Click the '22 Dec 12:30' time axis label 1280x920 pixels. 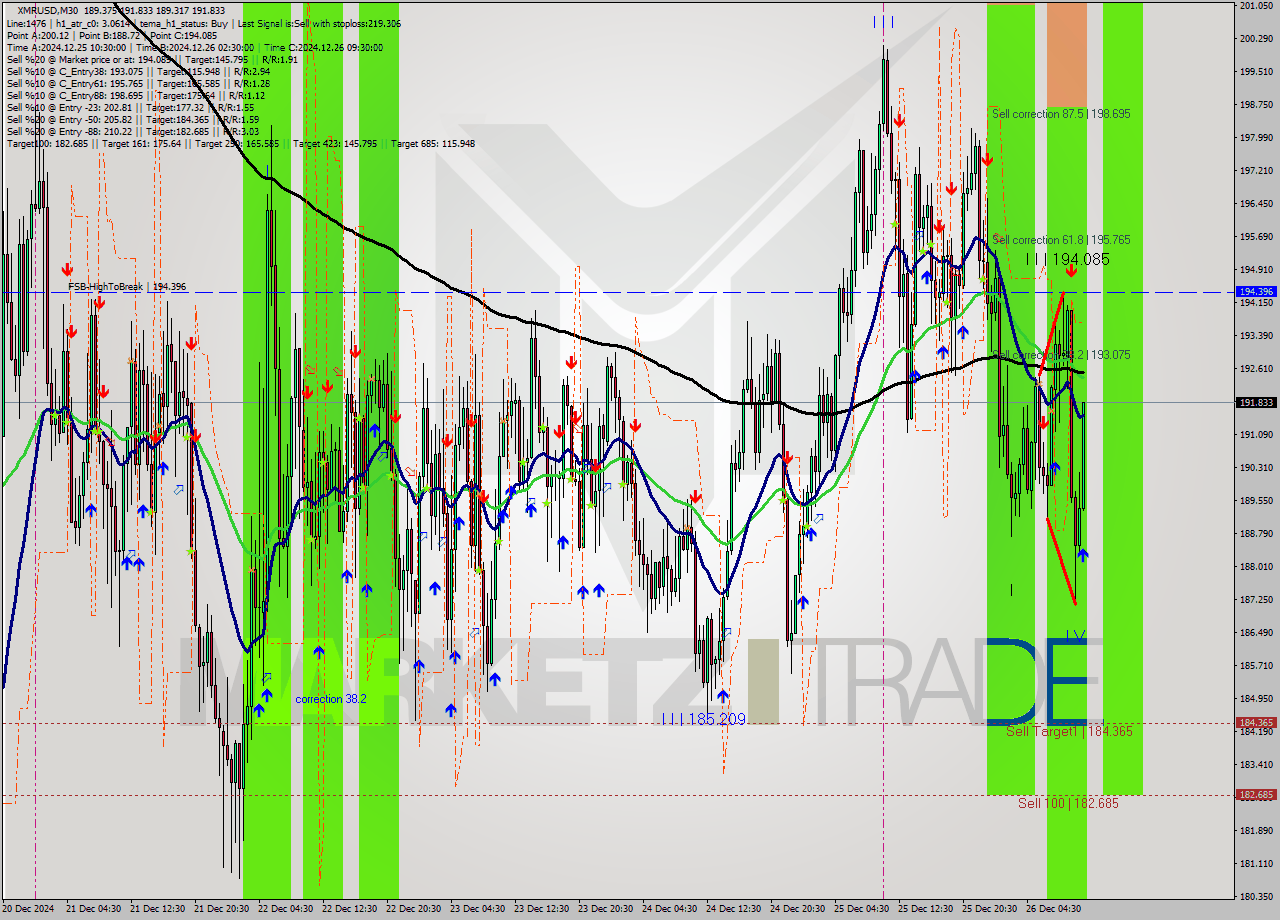click(349, 909)
